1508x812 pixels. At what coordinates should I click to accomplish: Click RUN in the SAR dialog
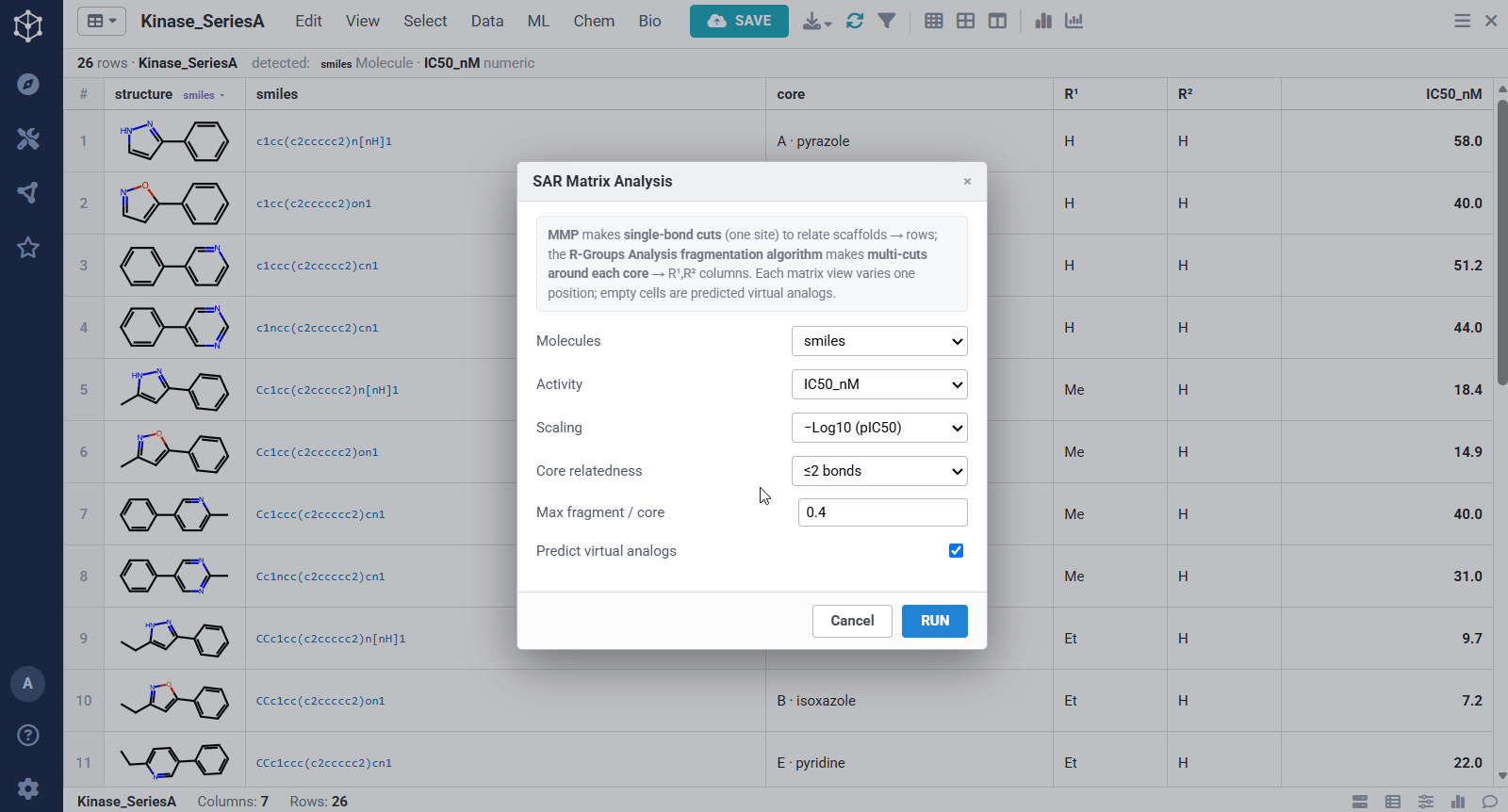coord(934,621)
